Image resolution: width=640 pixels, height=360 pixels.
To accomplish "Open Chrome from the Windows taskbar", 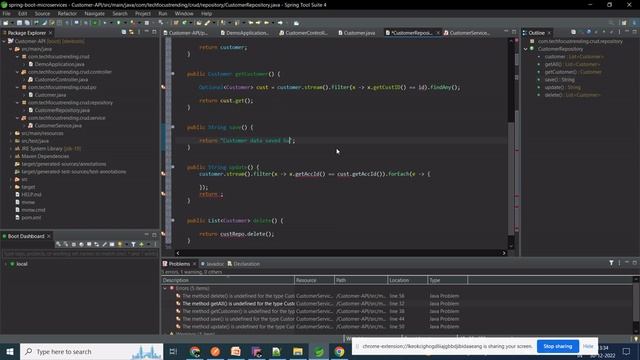I will (x=339, y=351).
